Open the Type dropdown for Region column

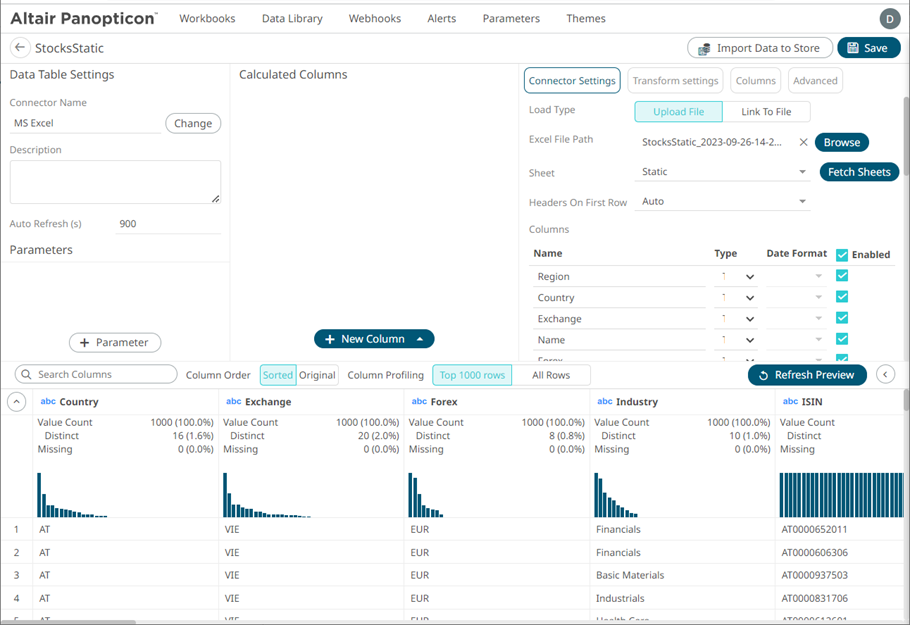[749, 277]
